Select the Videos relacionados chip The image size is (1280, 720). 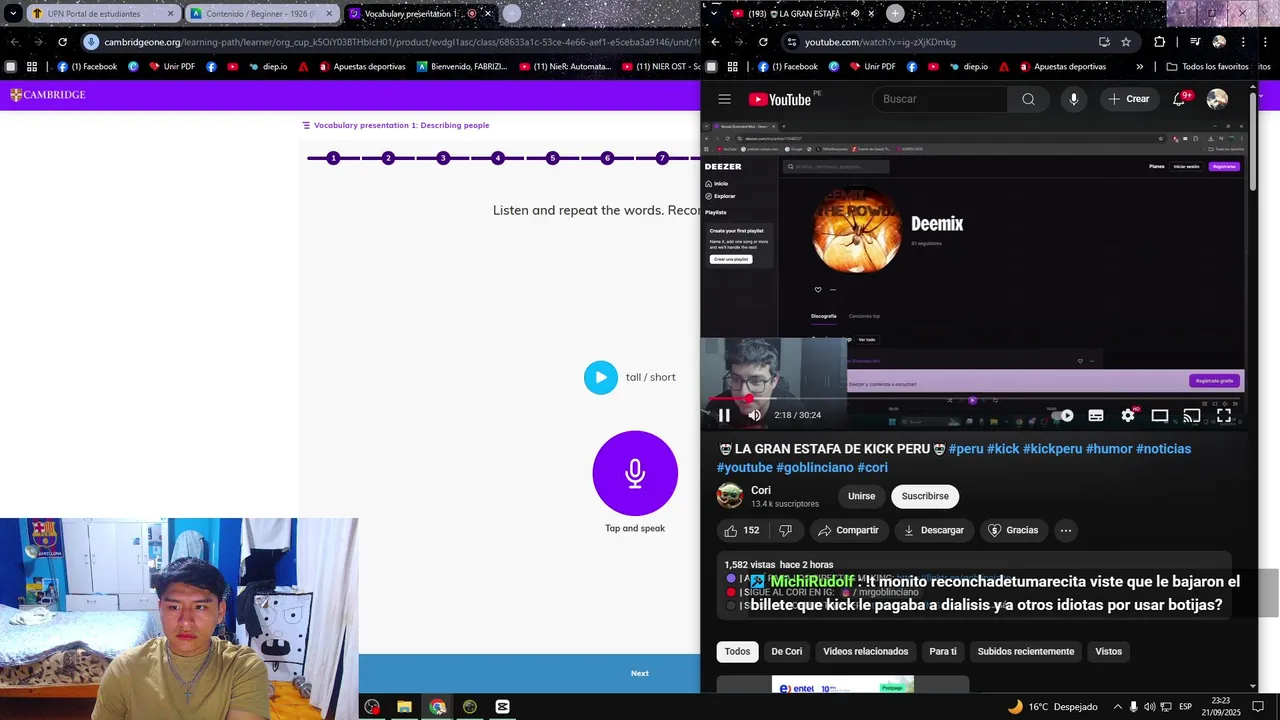[866, 651]
